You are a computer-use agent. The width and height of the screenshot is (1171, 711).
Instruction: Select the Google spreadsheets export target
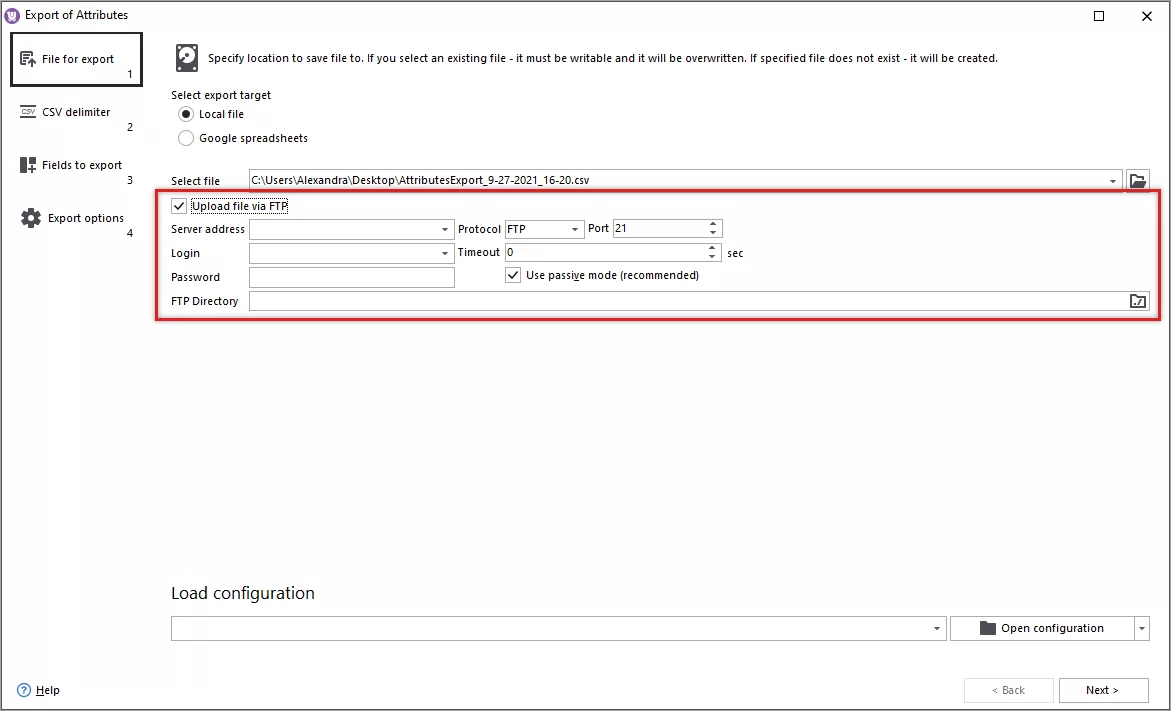pyautogui.click(x=185, y=138)
